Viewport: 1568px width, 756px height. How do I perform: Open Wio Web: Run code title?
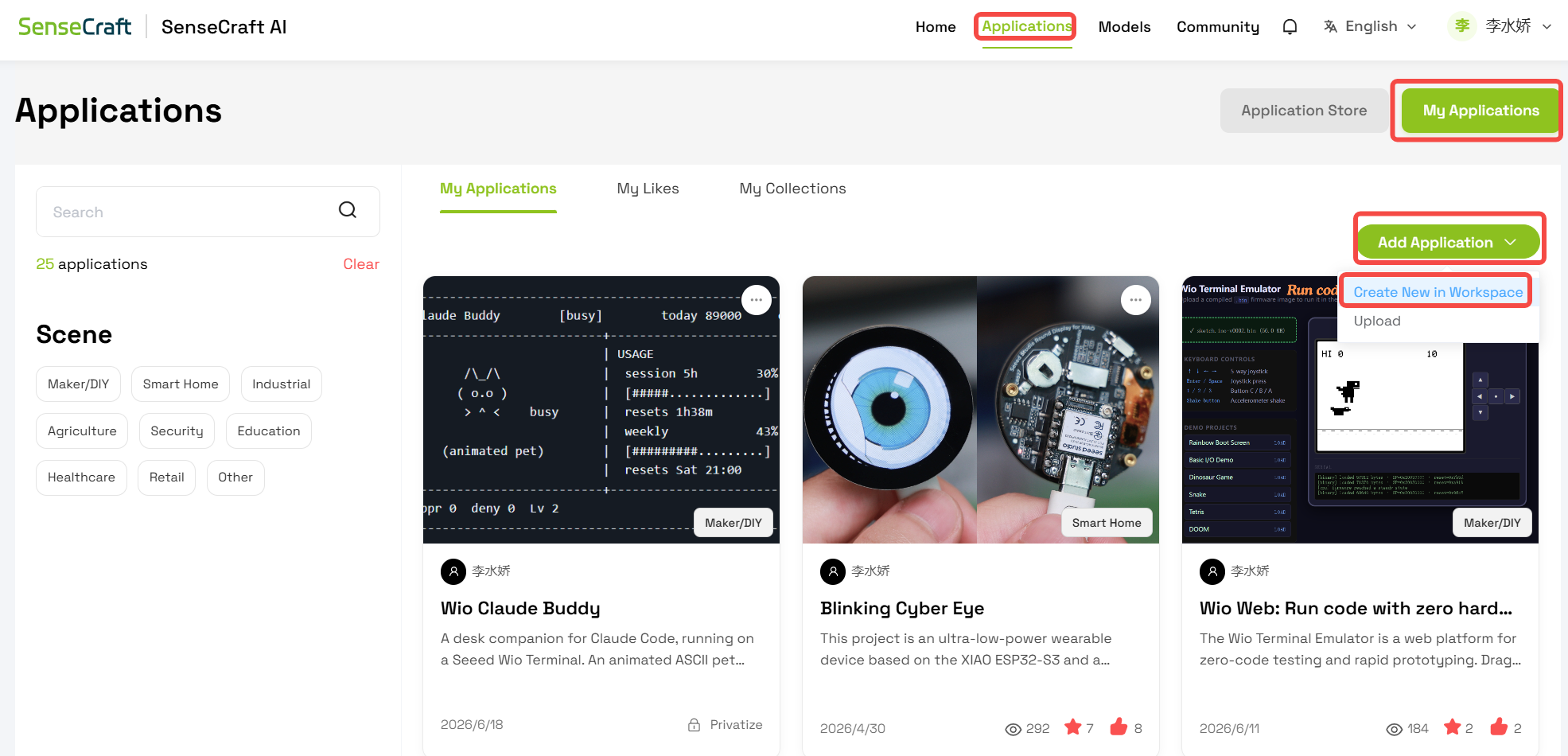[1356, 609]
